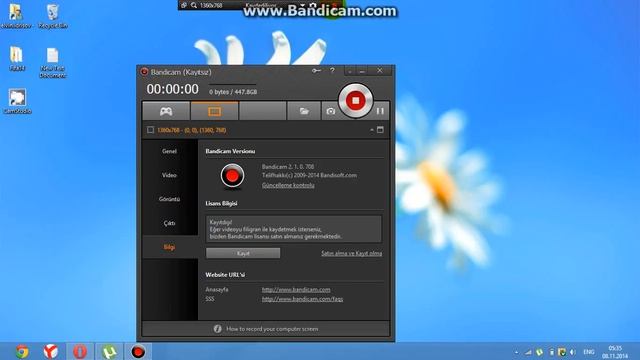Open Yandex browser from the taskbar
Image resolution: width=640 pixels, height=360 pixels.
pos(51,351)
